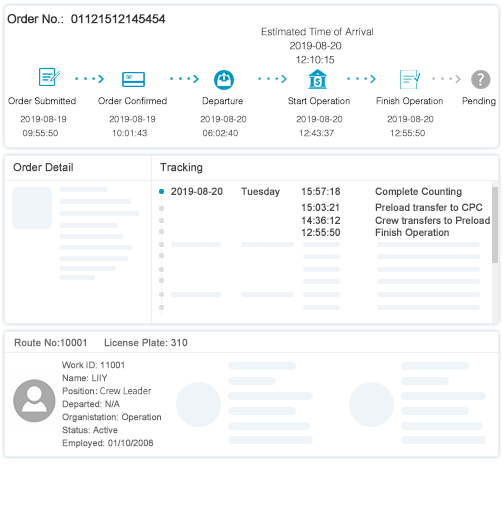Click the Finish Operation checklist icon

click(409, 79)
